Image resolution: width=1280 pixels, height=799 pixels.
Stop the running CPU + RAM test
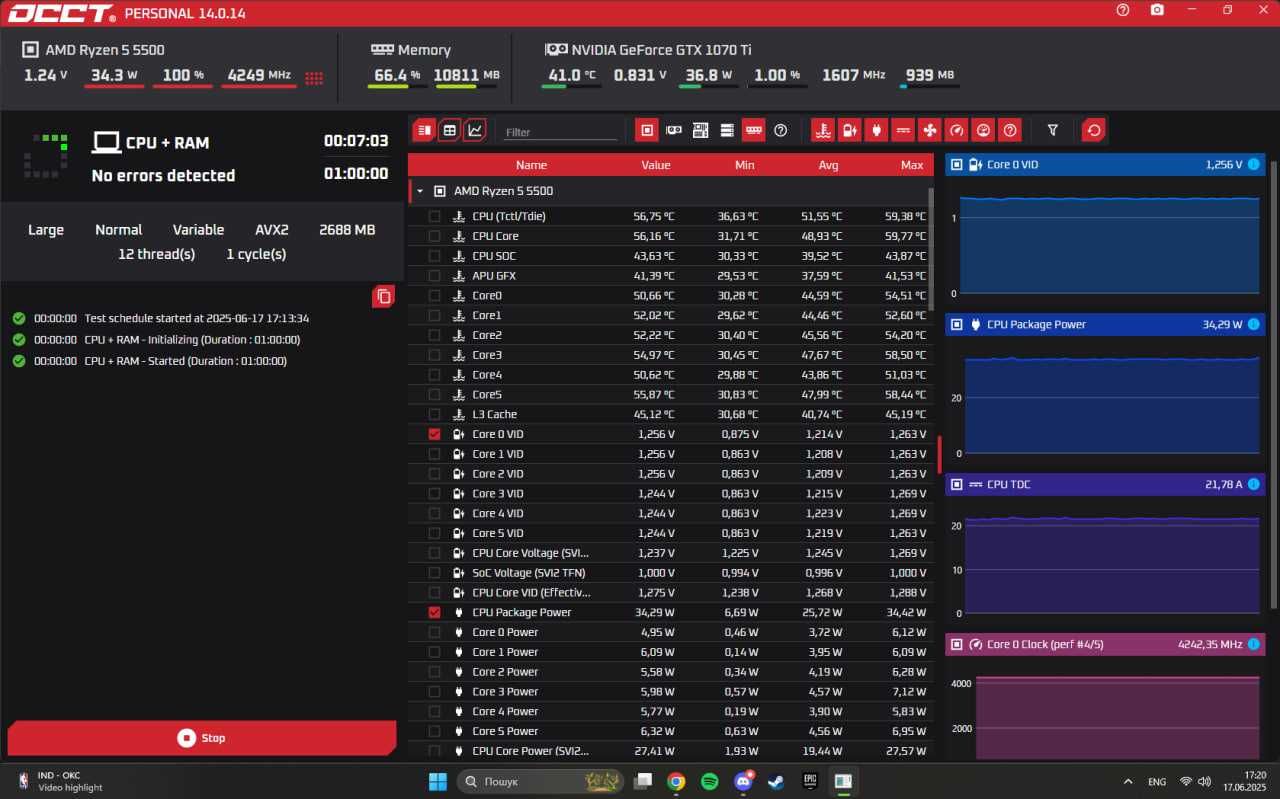point(202,738)
